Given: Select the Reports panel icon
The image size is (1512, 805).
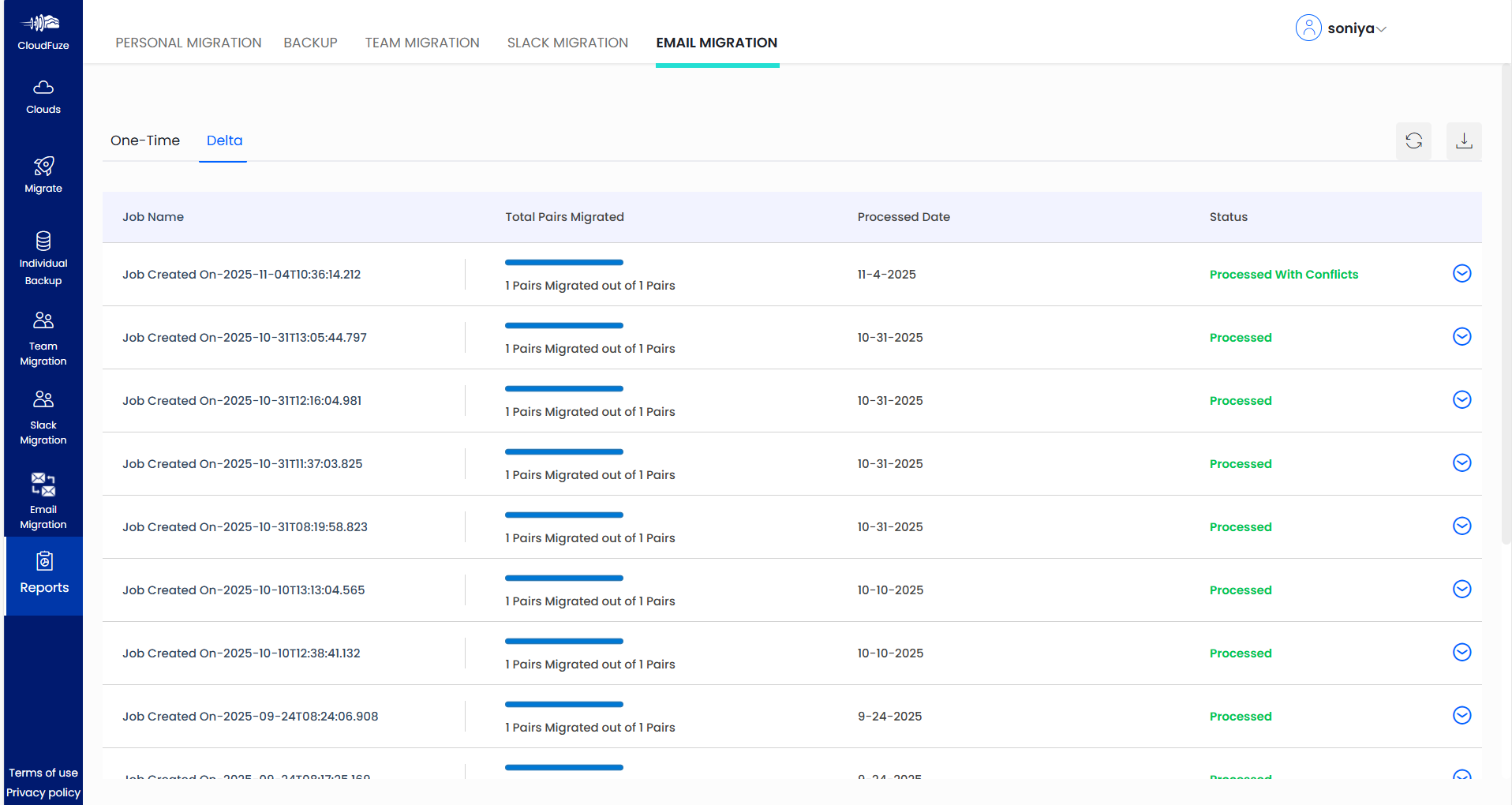Looking at the screenshot, I should point(43,572).
